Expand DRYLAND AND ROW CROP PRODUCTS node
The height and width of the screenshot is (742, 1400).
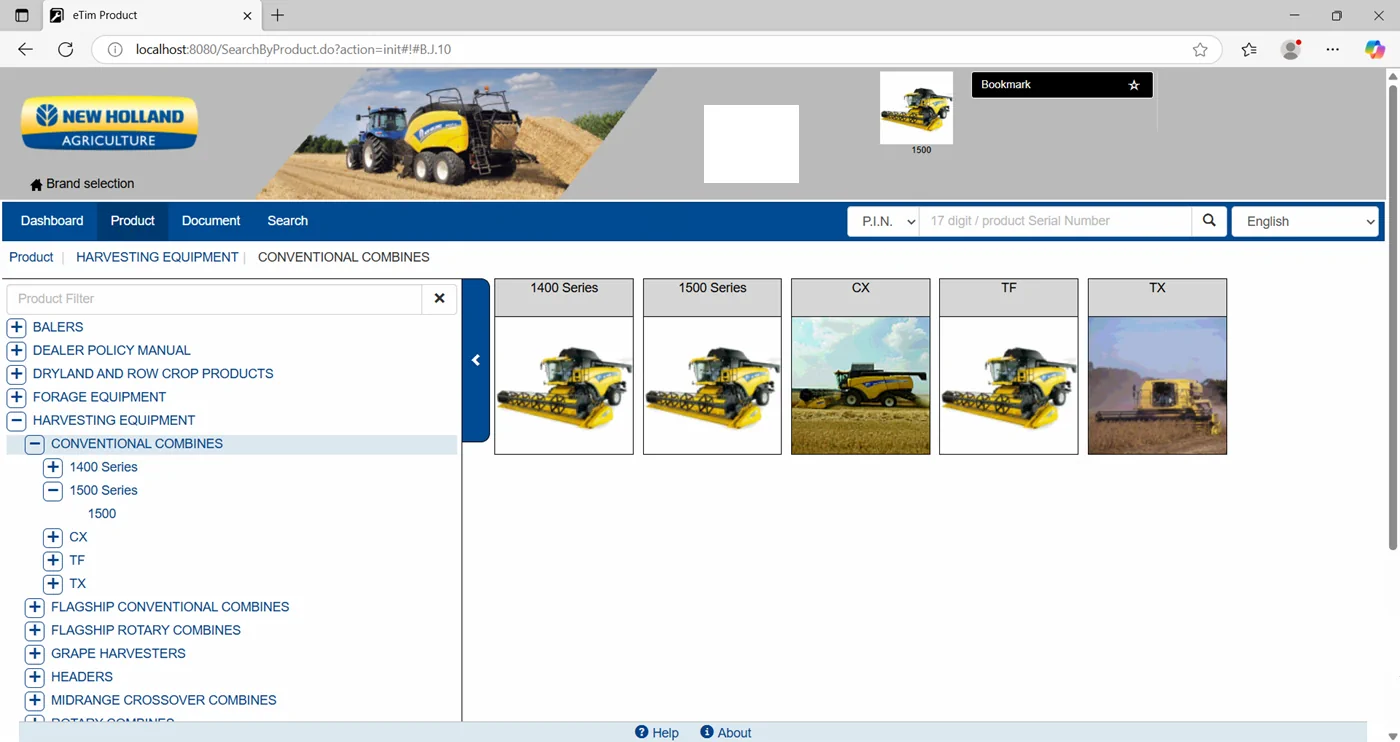click(16, 374)
